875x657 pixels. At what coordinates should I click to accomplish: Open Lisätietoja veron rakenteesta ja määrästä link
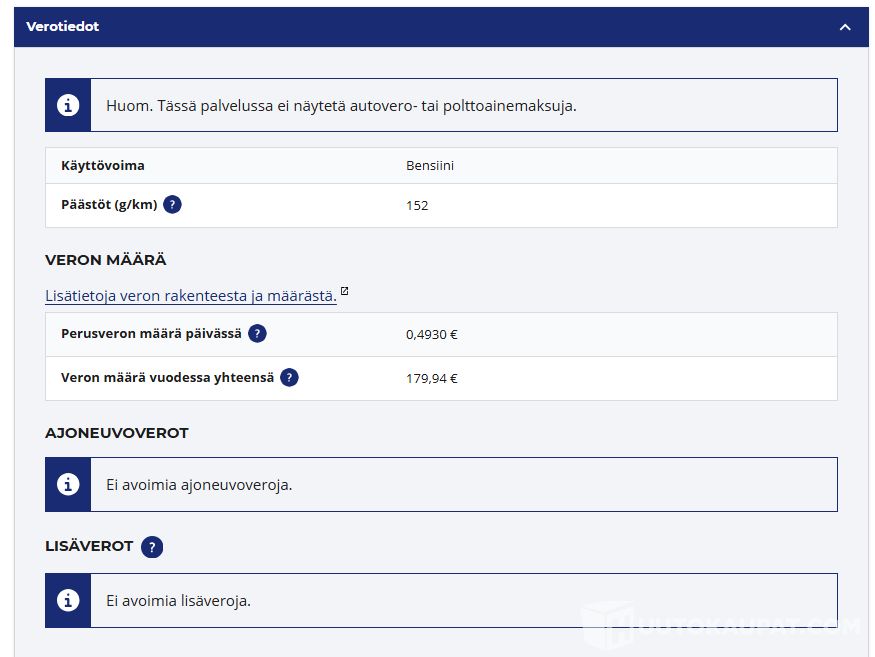point(190,296)
